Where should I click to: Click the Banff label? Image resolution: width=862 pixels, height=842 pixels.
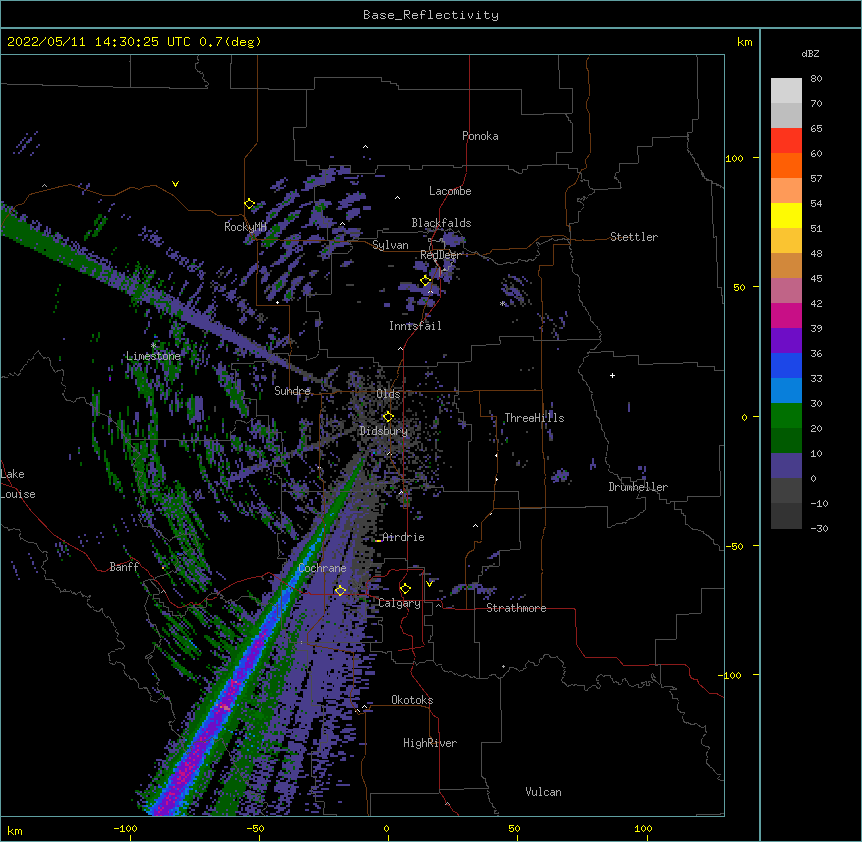point(124,567)
